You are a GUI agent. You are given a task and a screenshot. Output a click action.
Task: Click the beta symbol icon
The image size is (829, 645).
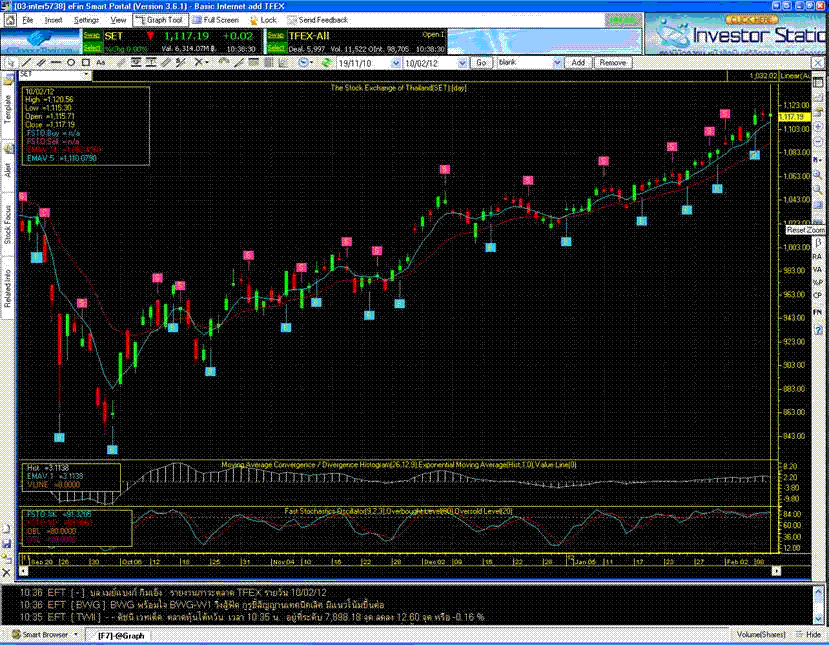[x=818, y=242]
